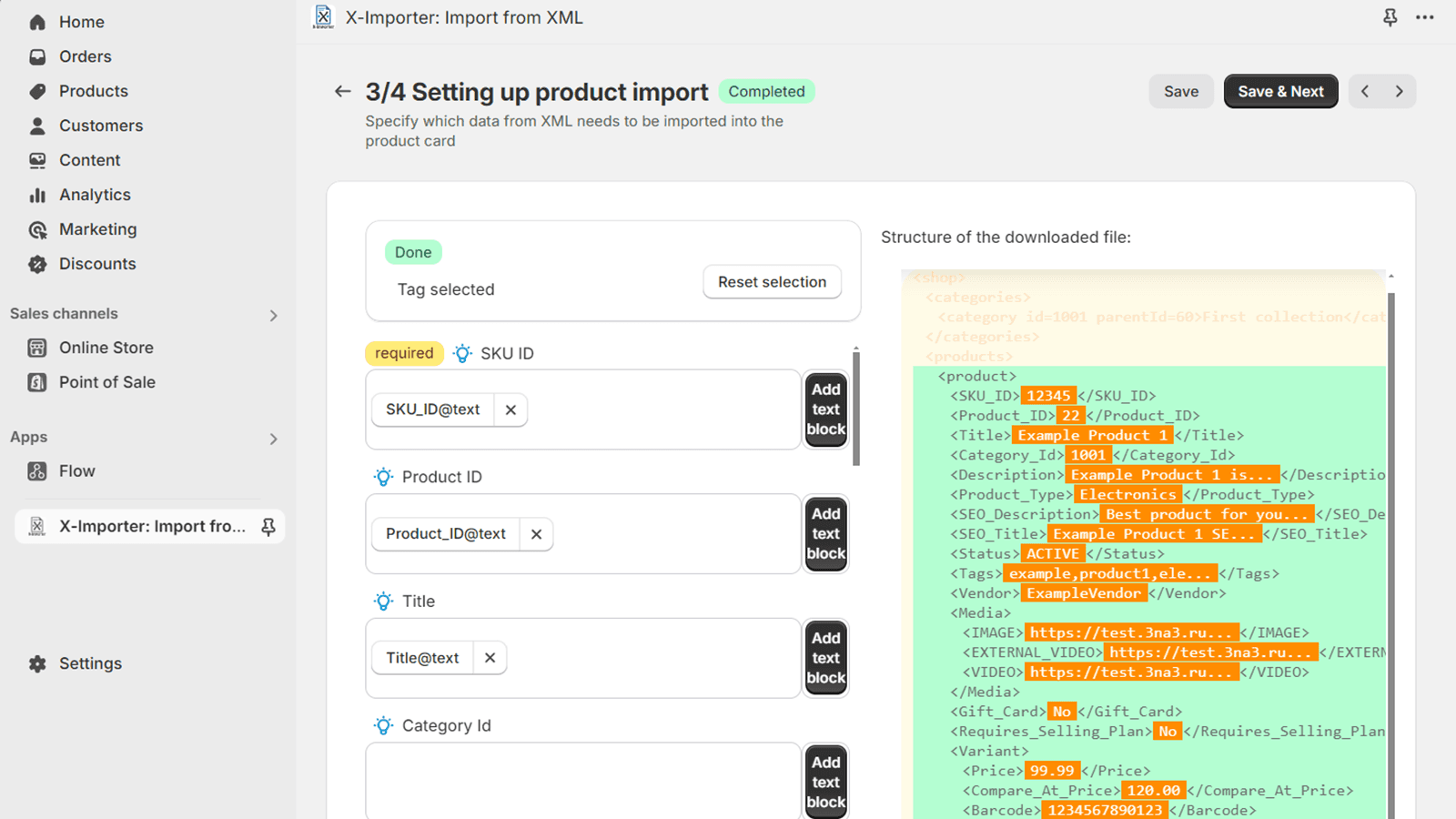1456x819 pixels.
Task: Remove the SKU_ID@text tag
Action: point(511,409)
